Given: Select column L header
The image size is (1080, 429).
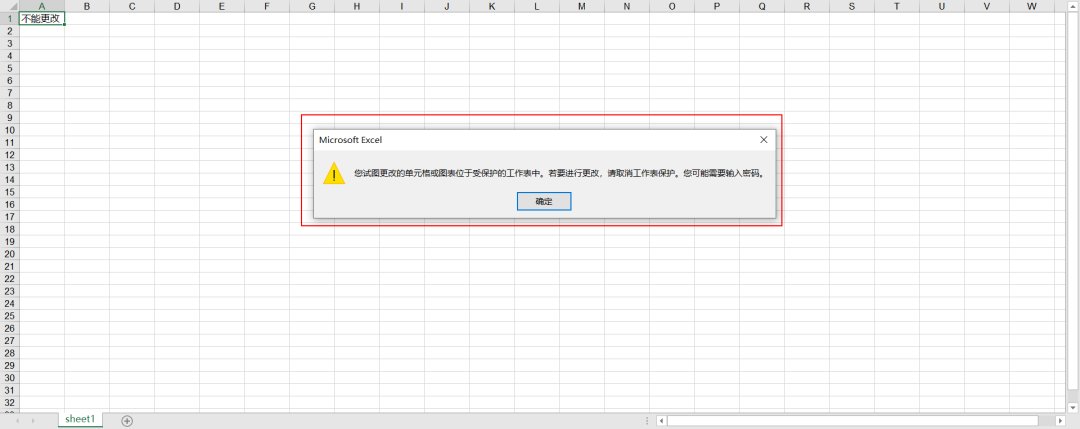Looking at the screenshot, I should 537,6.
